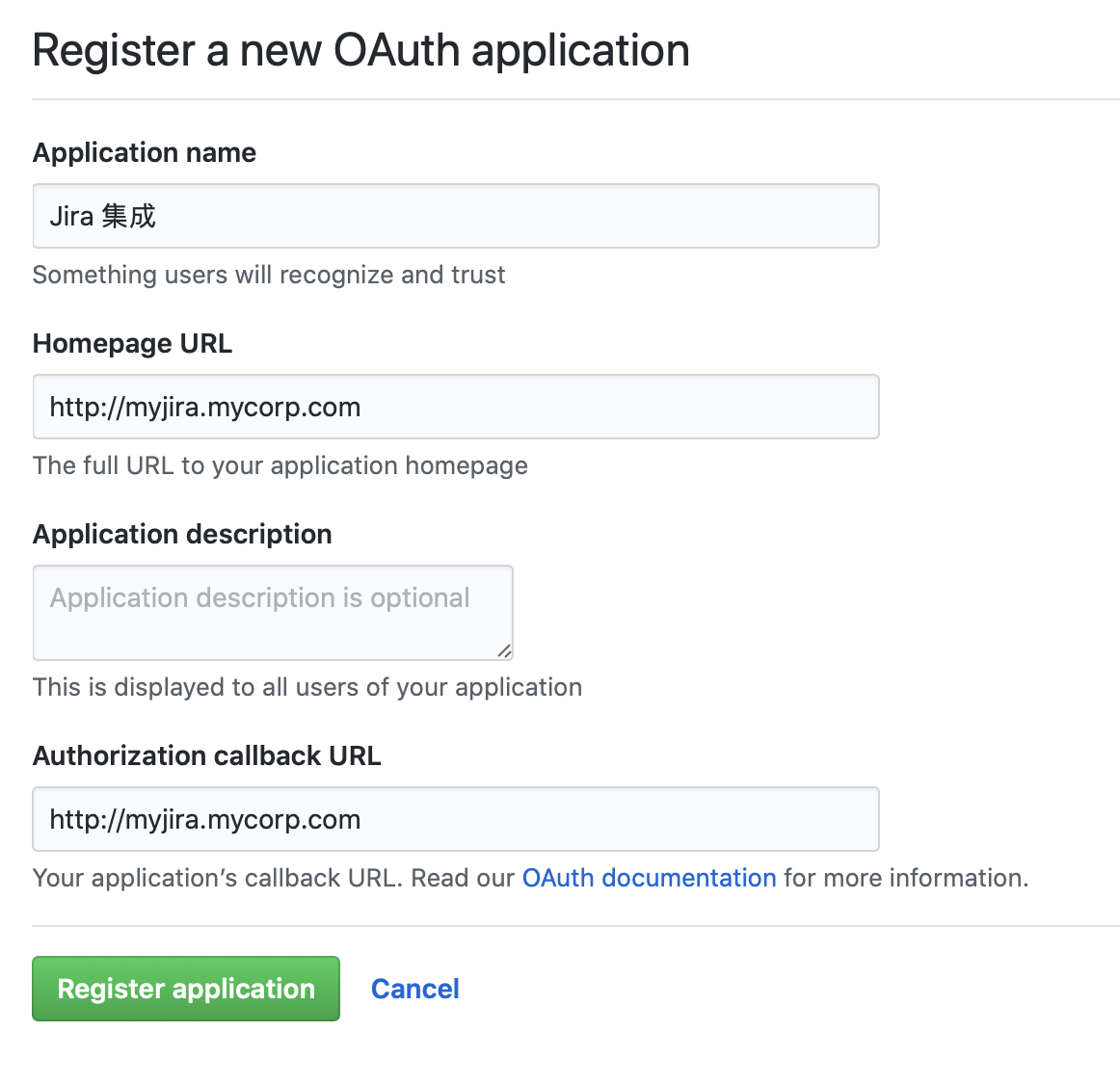Click the divider line below the page heading
This screenshot has width=1120, height=1085.
(575, 99)
